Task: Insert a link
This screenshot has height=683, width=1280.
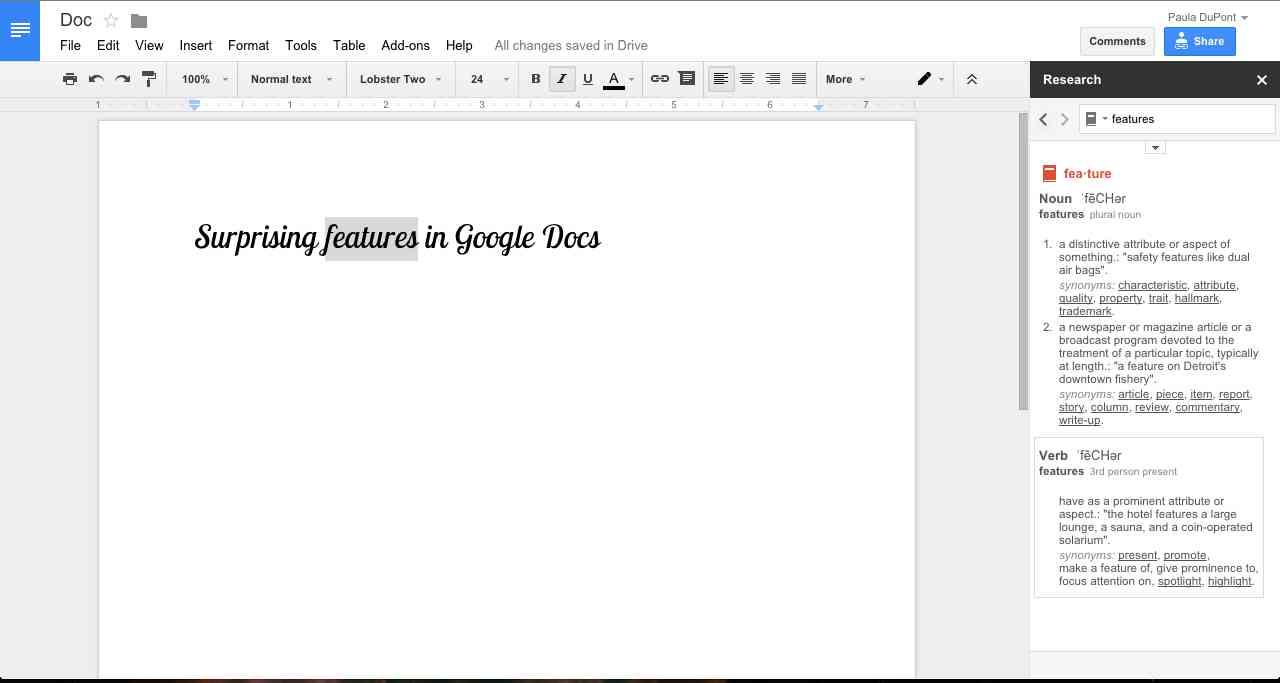Action: pyautogui.click(x=658, y=79)
